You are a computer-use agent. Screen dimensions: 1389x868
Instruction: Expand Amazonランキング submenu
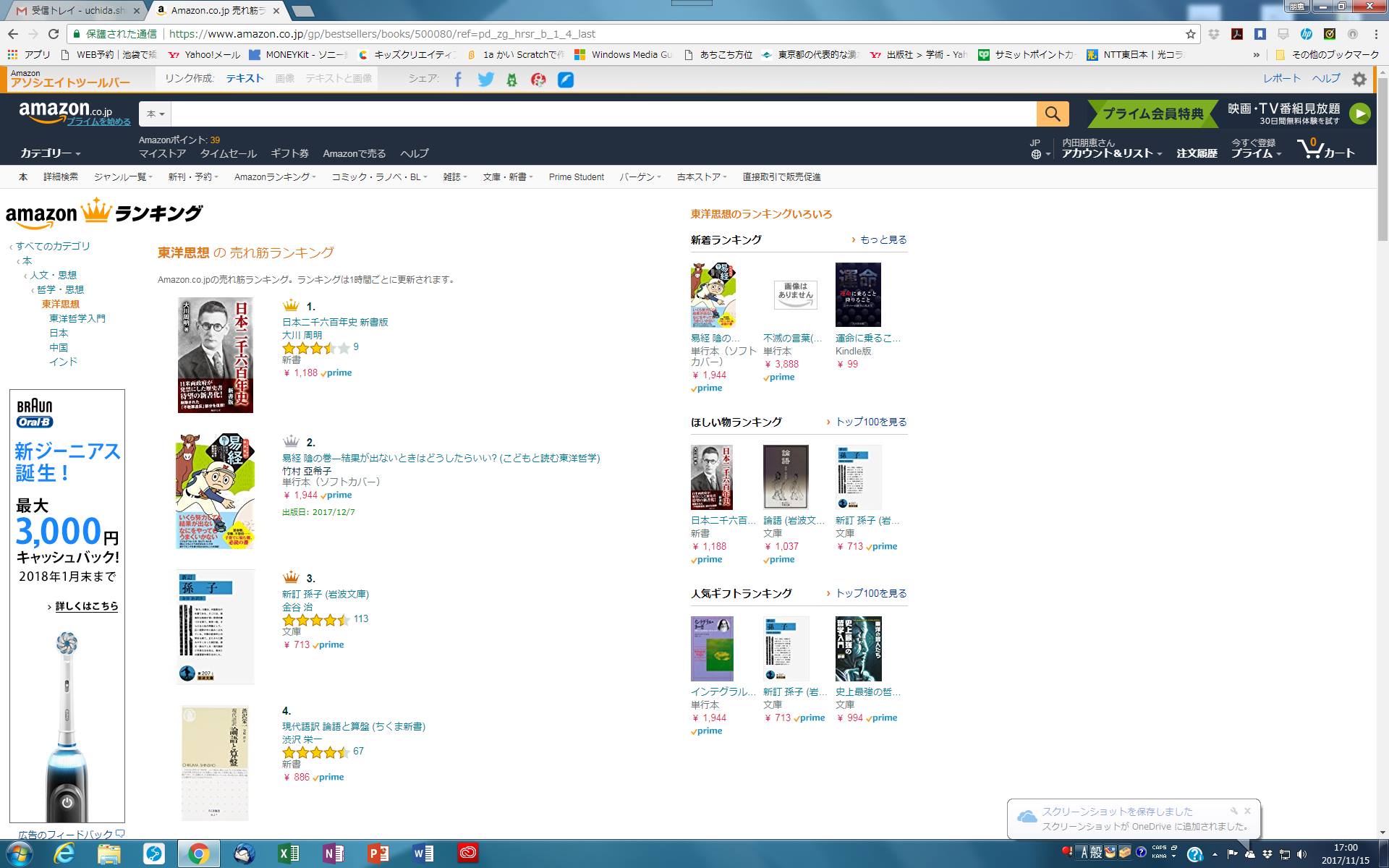click(275, 176)
